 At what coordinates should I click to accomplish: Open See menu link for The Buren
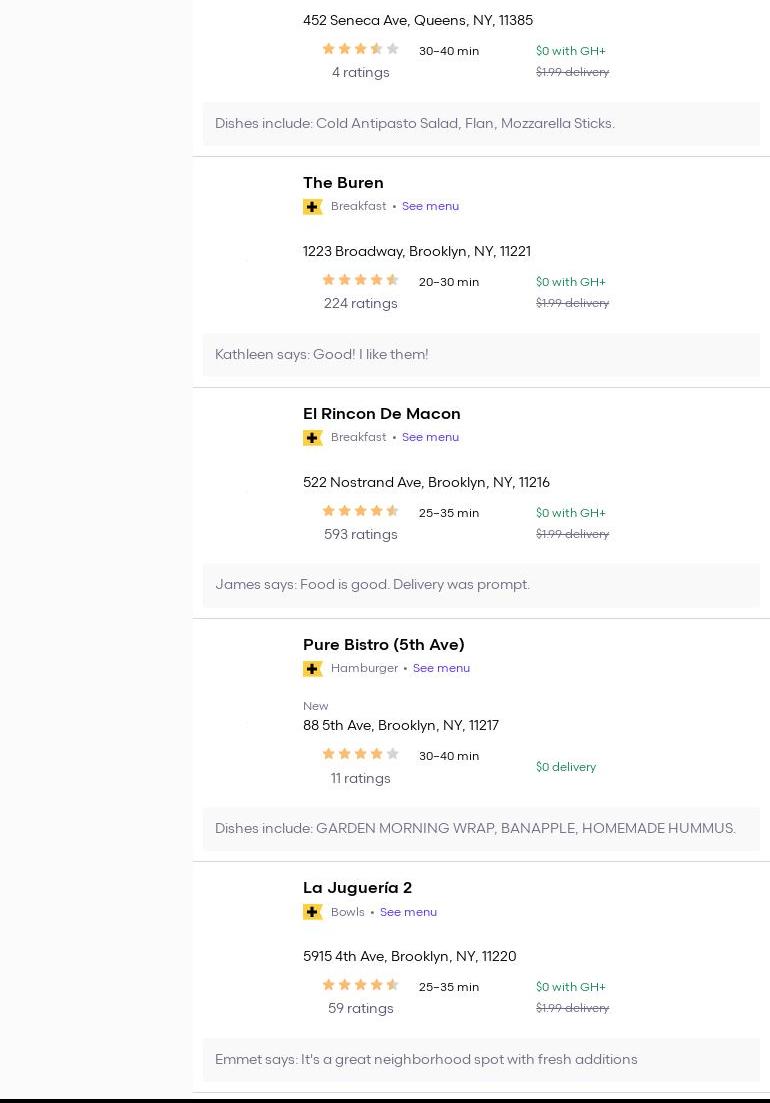430,207
